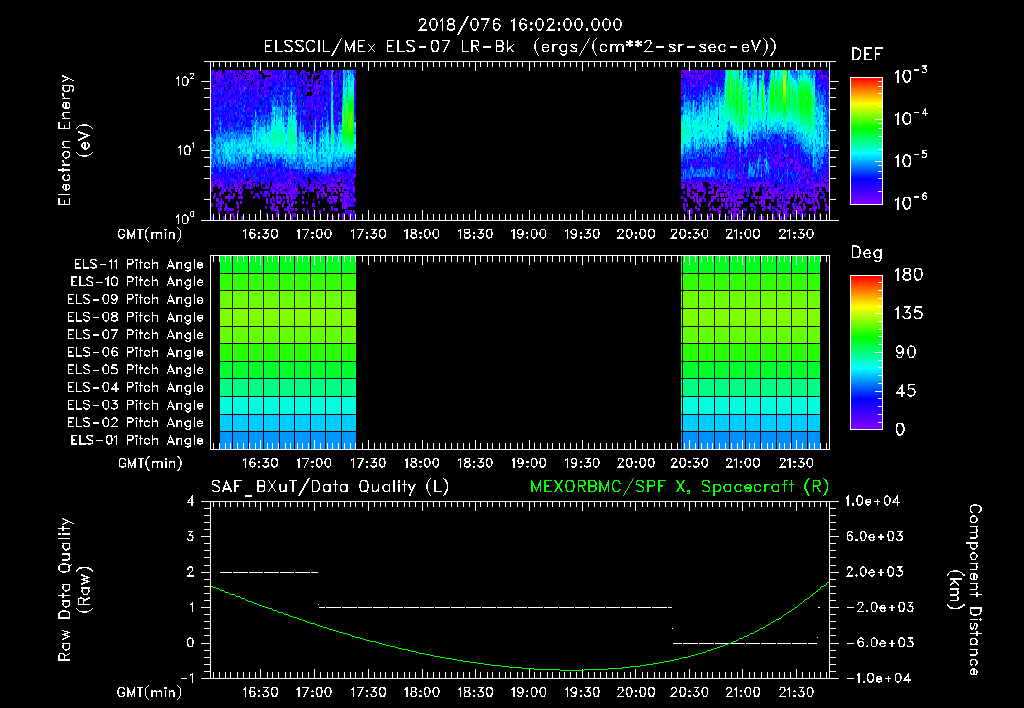
Task: Click the GMT(min) label of the data quality panel
Action: click(150, 692)
